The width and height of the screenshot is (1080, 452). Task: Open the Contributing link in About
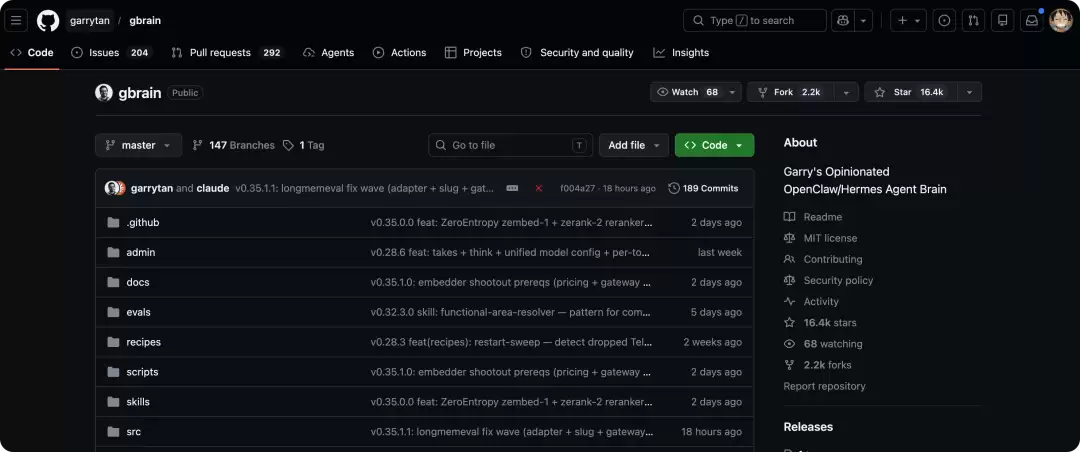tap(823, 260)
